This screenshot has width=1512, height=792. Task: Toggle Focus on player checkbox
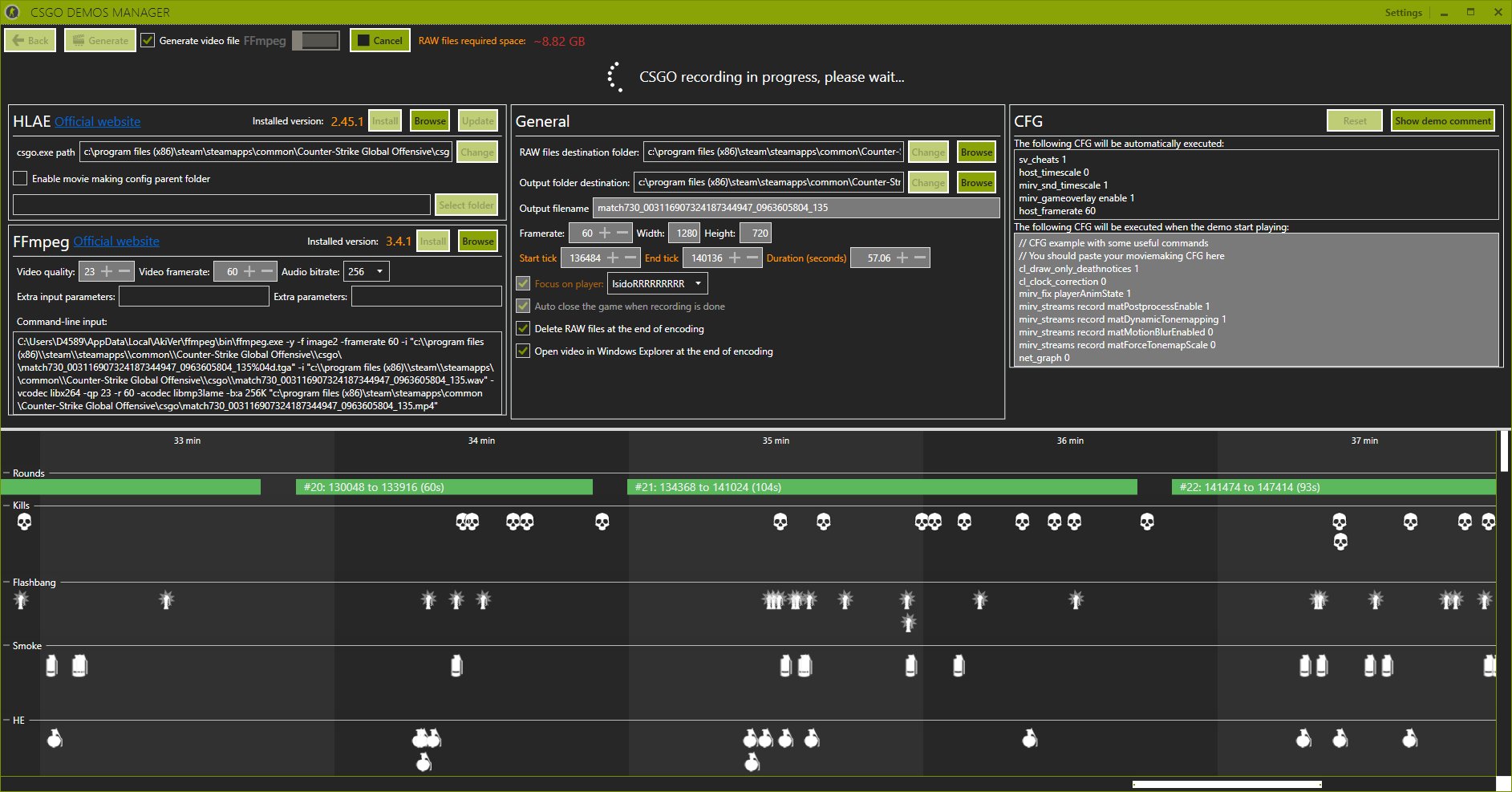(523, 283)
